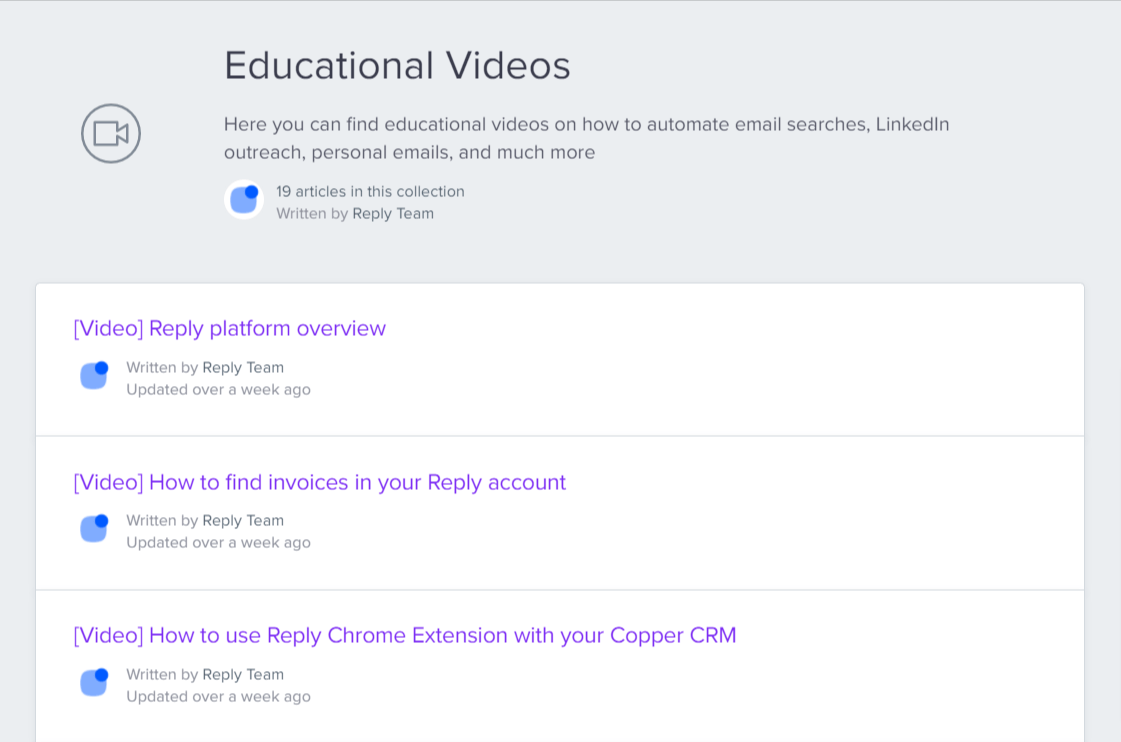Viewport: 1121px width, 742px height.
Task: Open the article on finding invoices in Reply
Action: [x=319, y=483]
